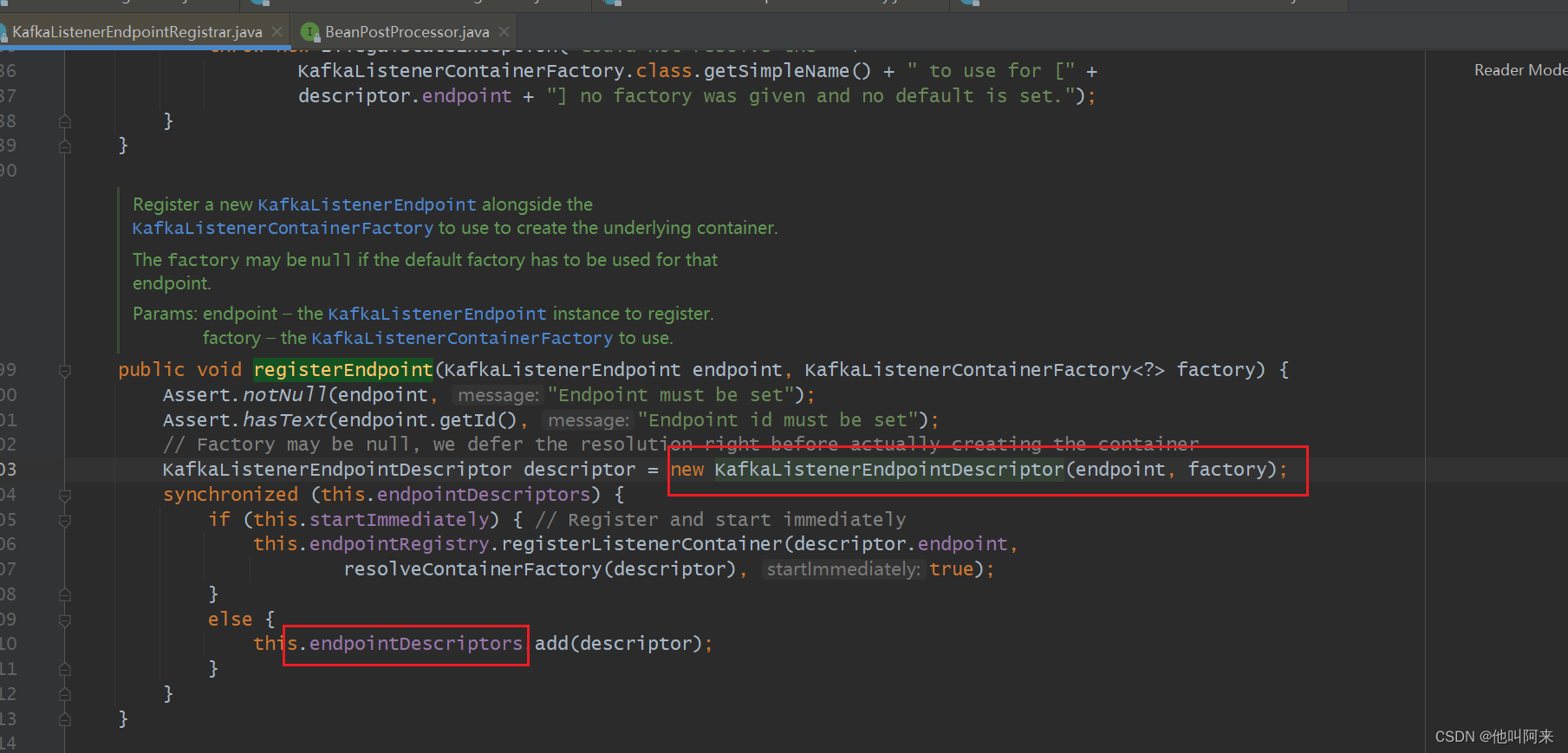Collapse the registerEndpoint method using its gutter fold marker

click(65, 371)
